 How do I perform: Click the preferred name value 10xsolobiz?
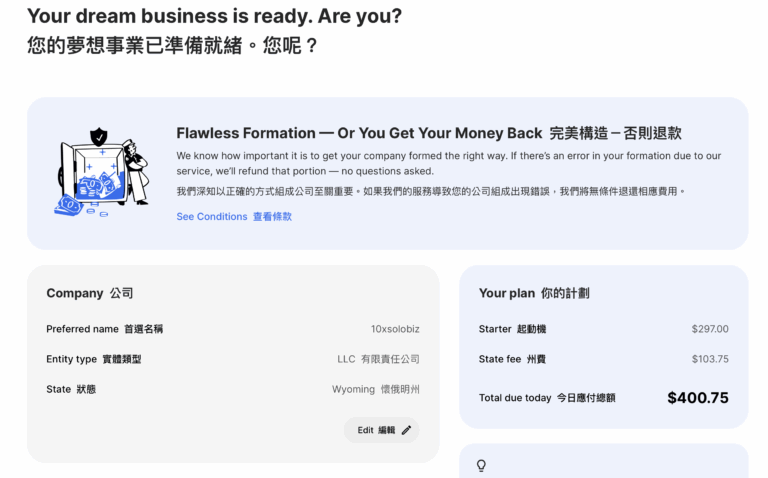395,329
